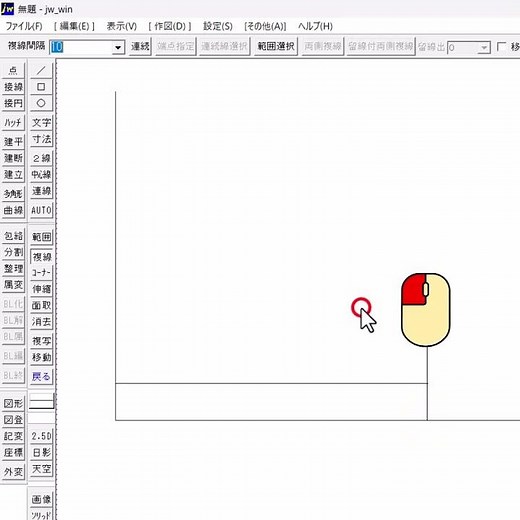
Task: Select the 外変 external edit tool
Action: tap(13, 472)
